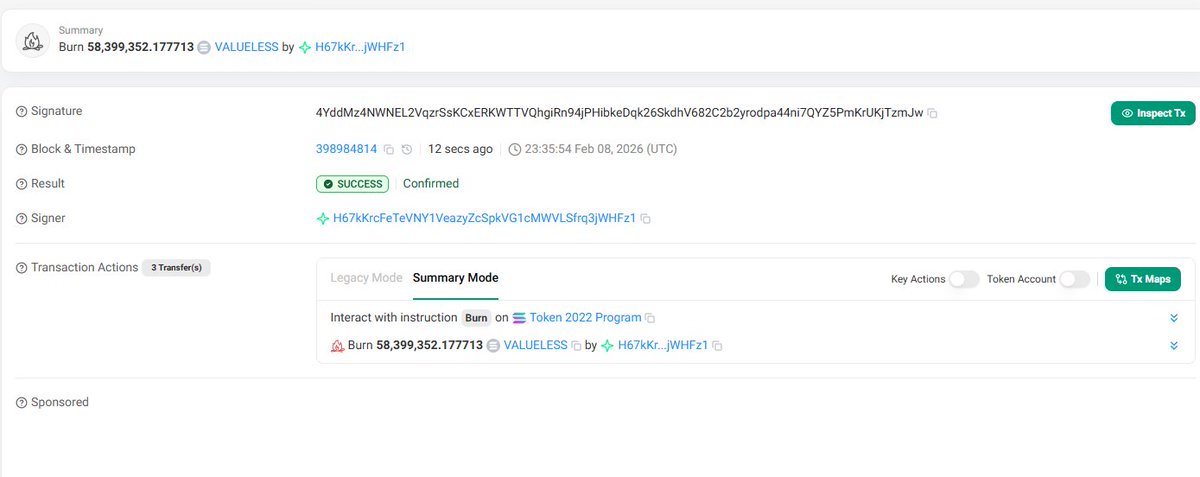Open H67kKr...jWHFz1 link in Burn action row
This screenshot has width=1200, height=477.
(663, 345)
